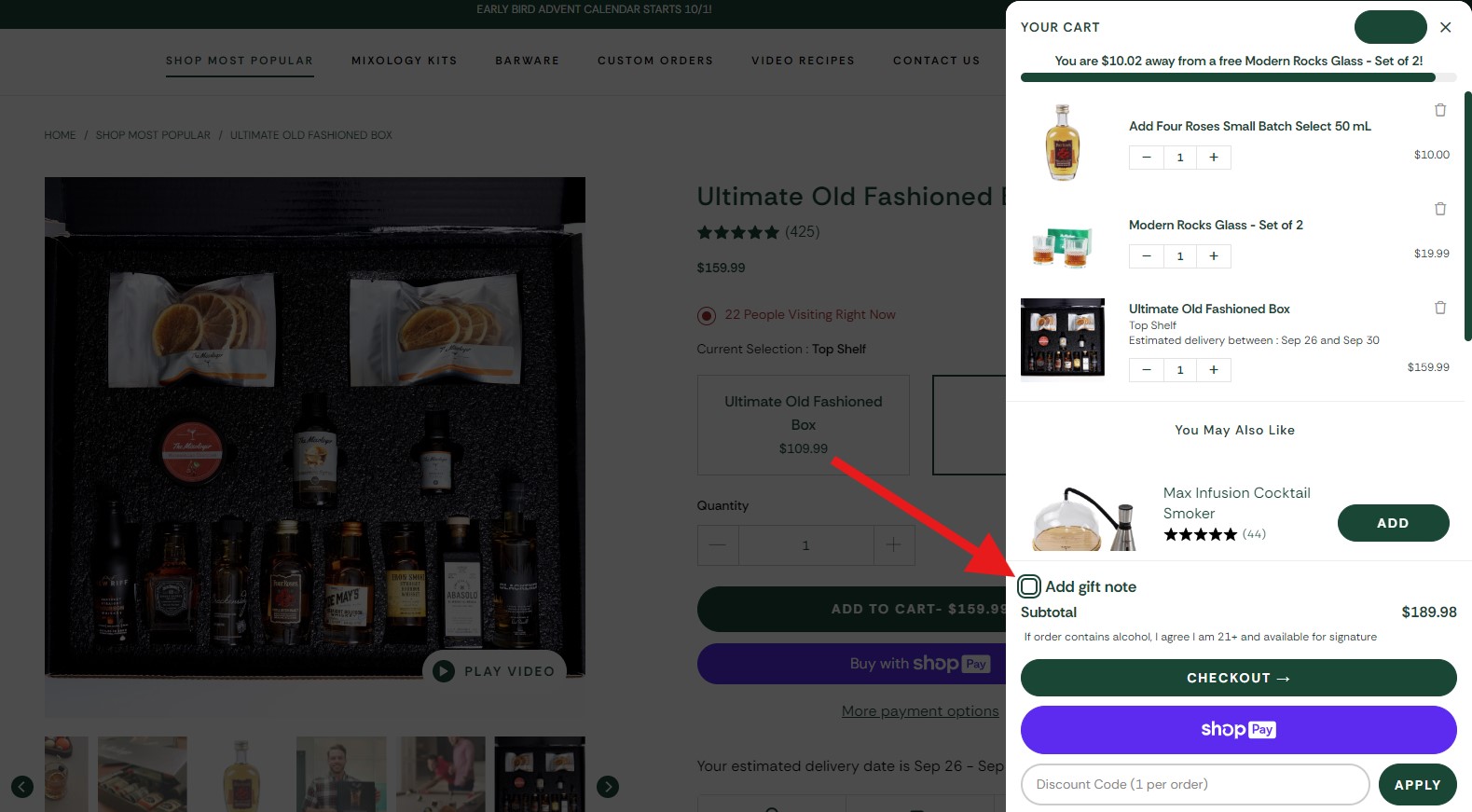This screenshot has width=1472, height=812.
Task: Delete Modern Rocks Glass from cart
Action: point(1439,209)
